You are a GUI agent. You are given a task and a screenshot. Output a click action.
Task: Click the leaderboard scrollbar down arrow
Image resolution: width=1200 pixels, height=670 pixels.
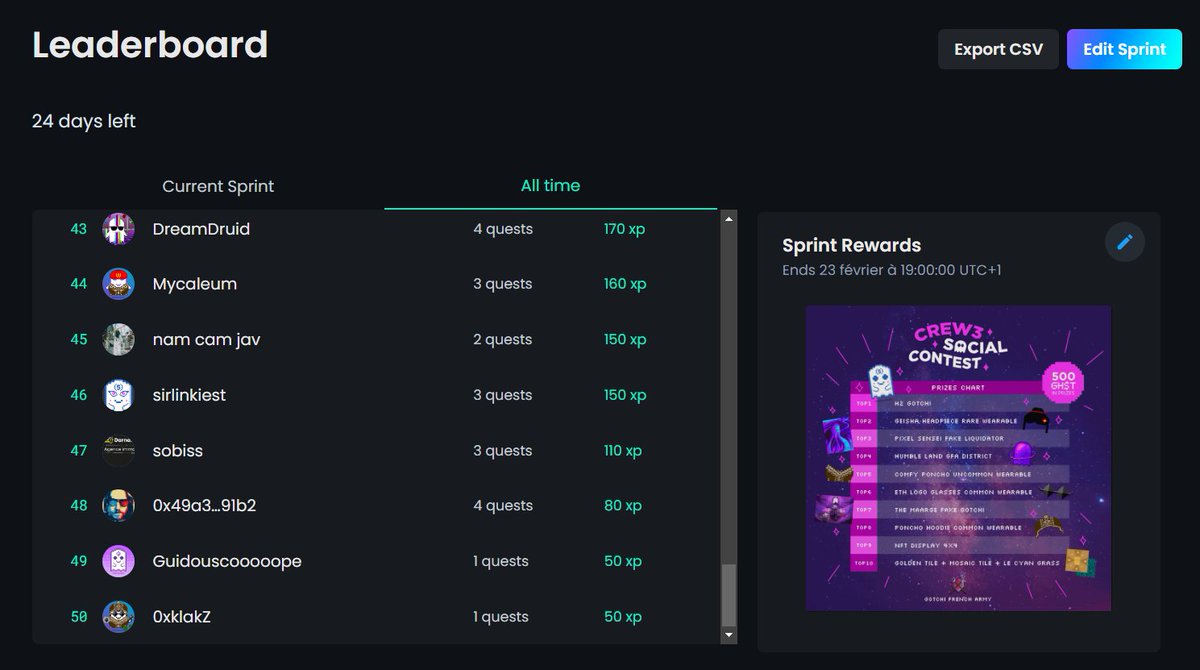(729, 634)
